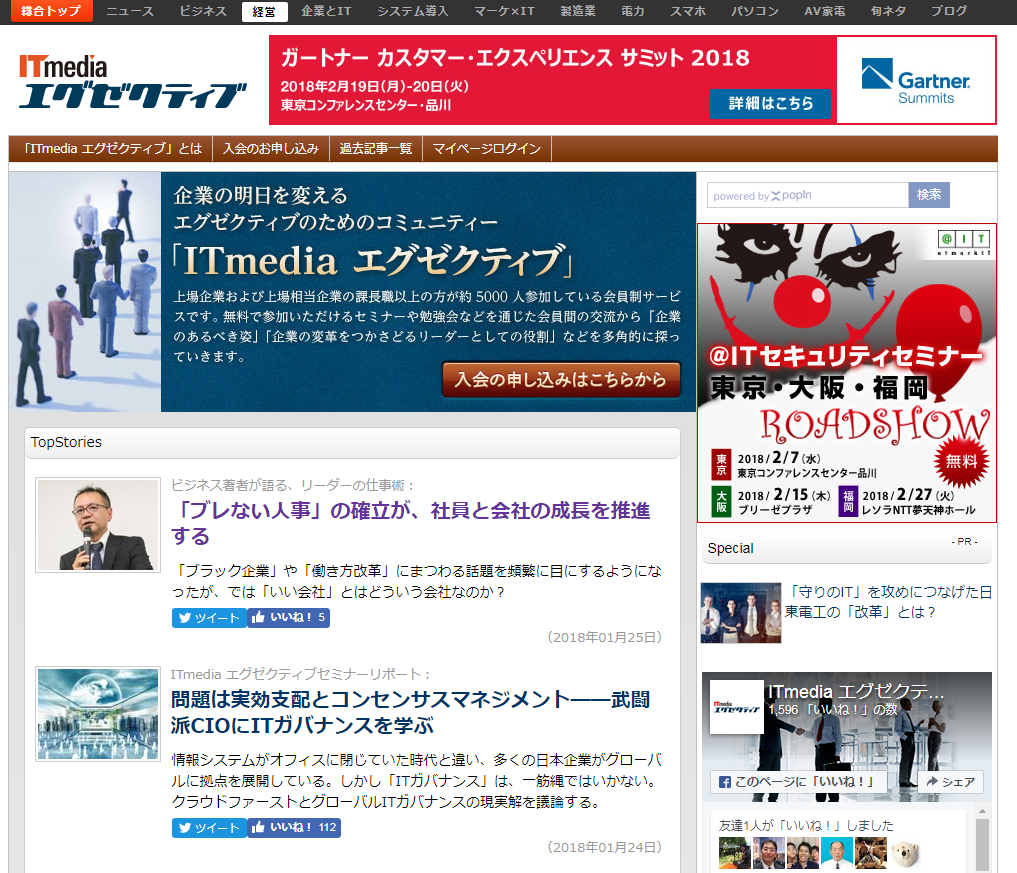The image size is (1017, 873).
Task: Click ビジネス著者が語る、リーダーの仕事術 label
Action: click(292, 485)
